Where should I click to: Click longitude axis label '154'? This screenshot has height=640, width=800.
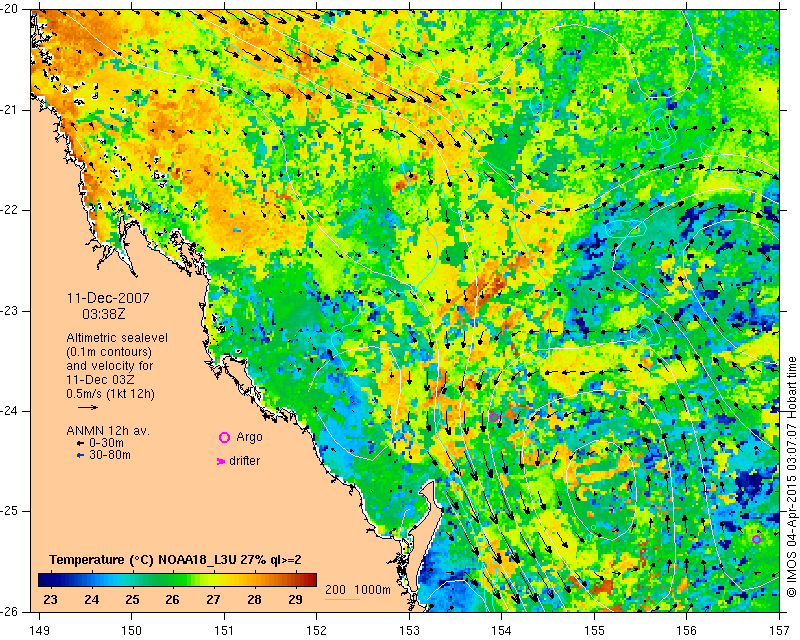tap(502, 630)
